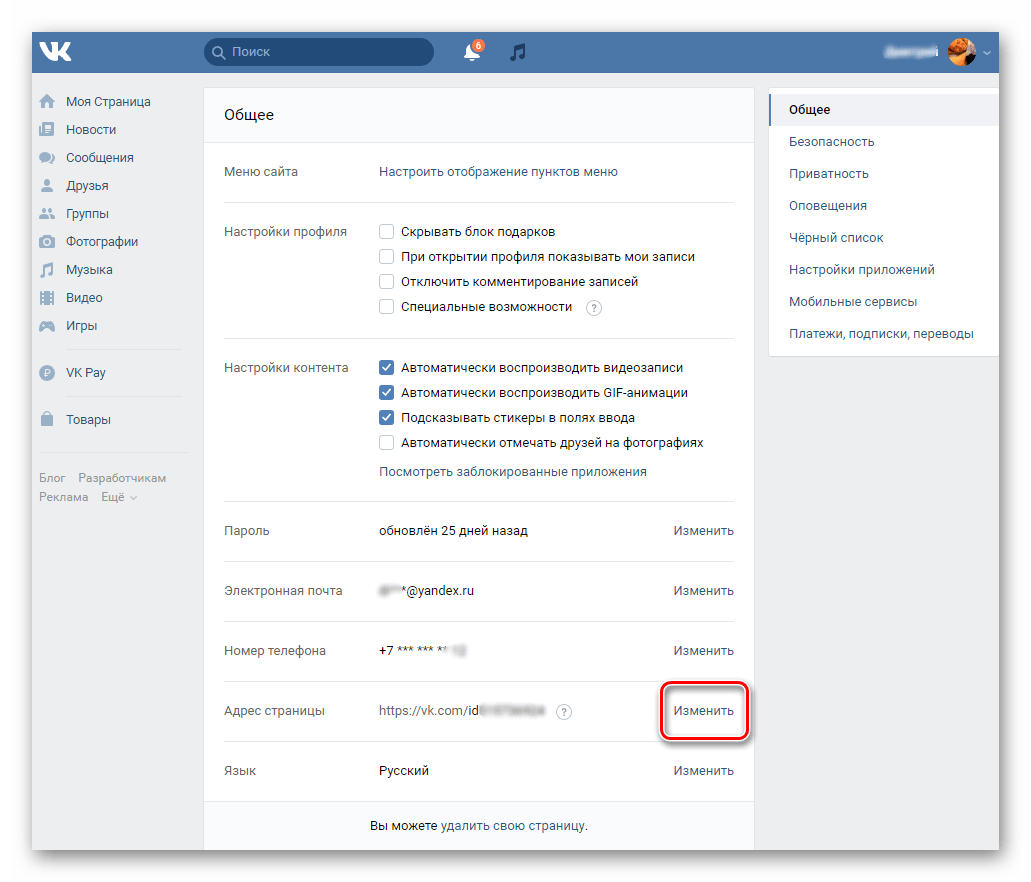This screenshot has height=882, width=1031.
Task: Open the Music (Музыка) section icon
Action: coord(47,269)
